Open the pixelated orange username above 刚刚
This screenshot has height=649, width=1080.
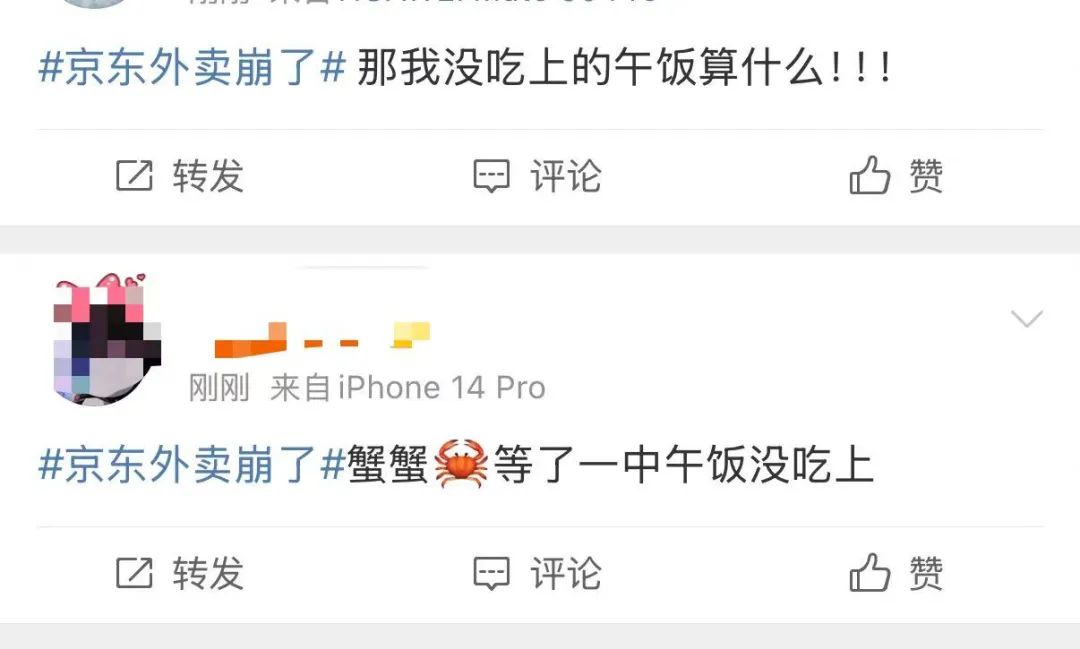(322, 340)
